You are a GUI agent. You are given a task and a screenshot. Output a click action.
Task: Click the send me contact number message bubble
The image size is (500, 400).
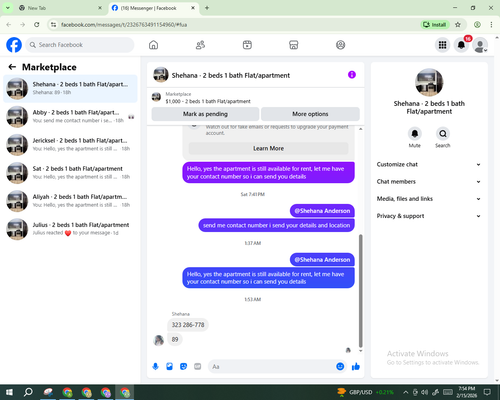coord(276,225)
